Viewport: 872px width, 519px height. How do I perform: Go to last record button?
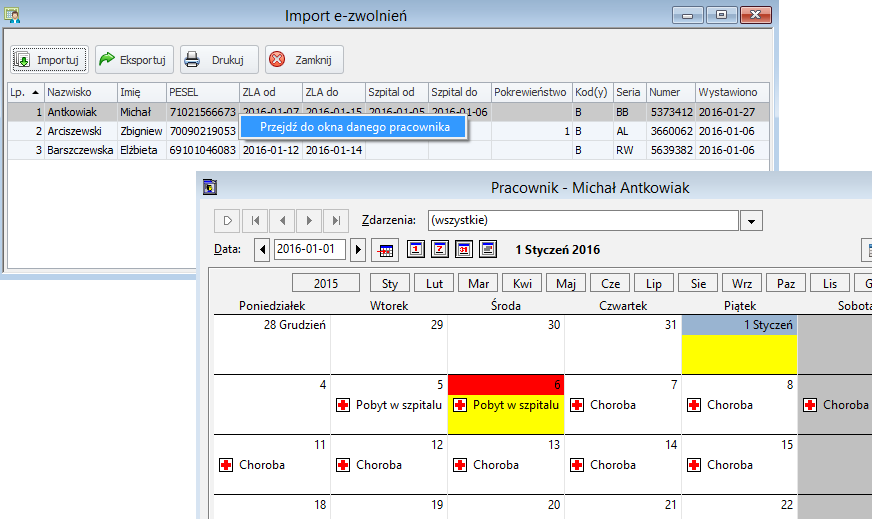tap(336, 220)
